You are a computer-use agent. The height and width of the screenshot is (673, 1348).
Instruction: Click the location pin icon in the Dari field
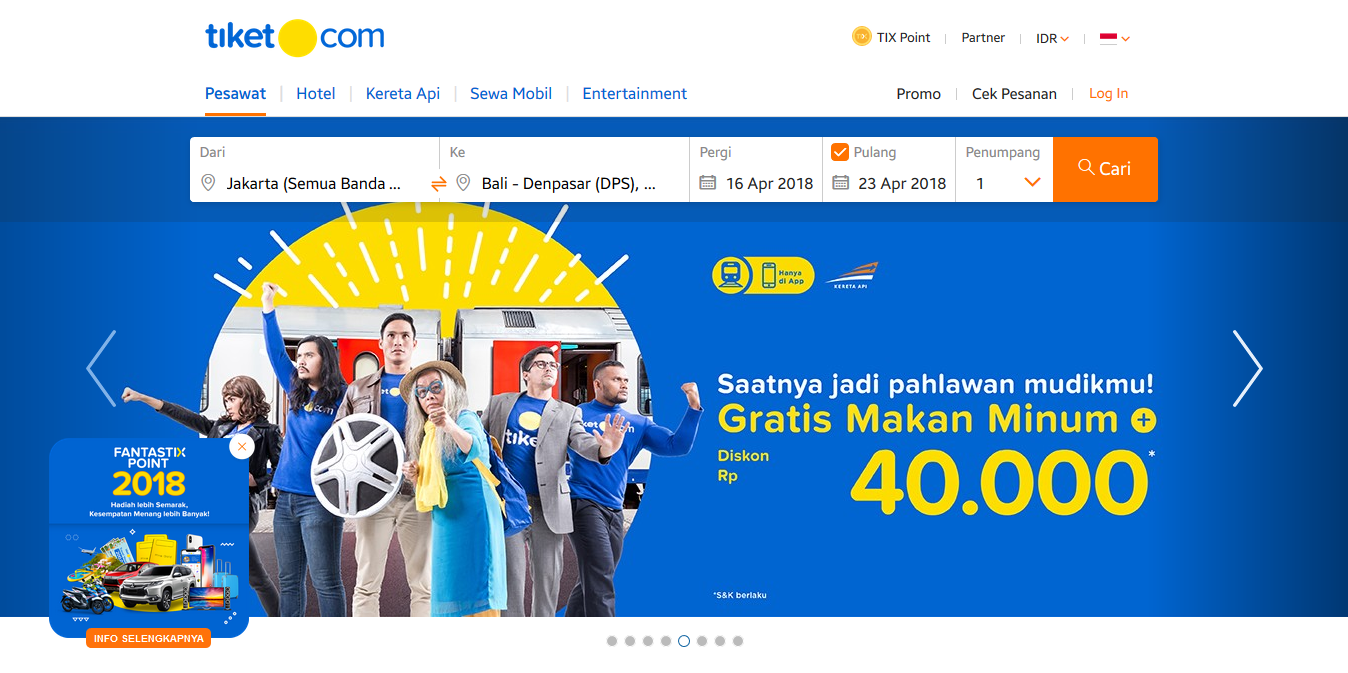[x=208, y=183]
